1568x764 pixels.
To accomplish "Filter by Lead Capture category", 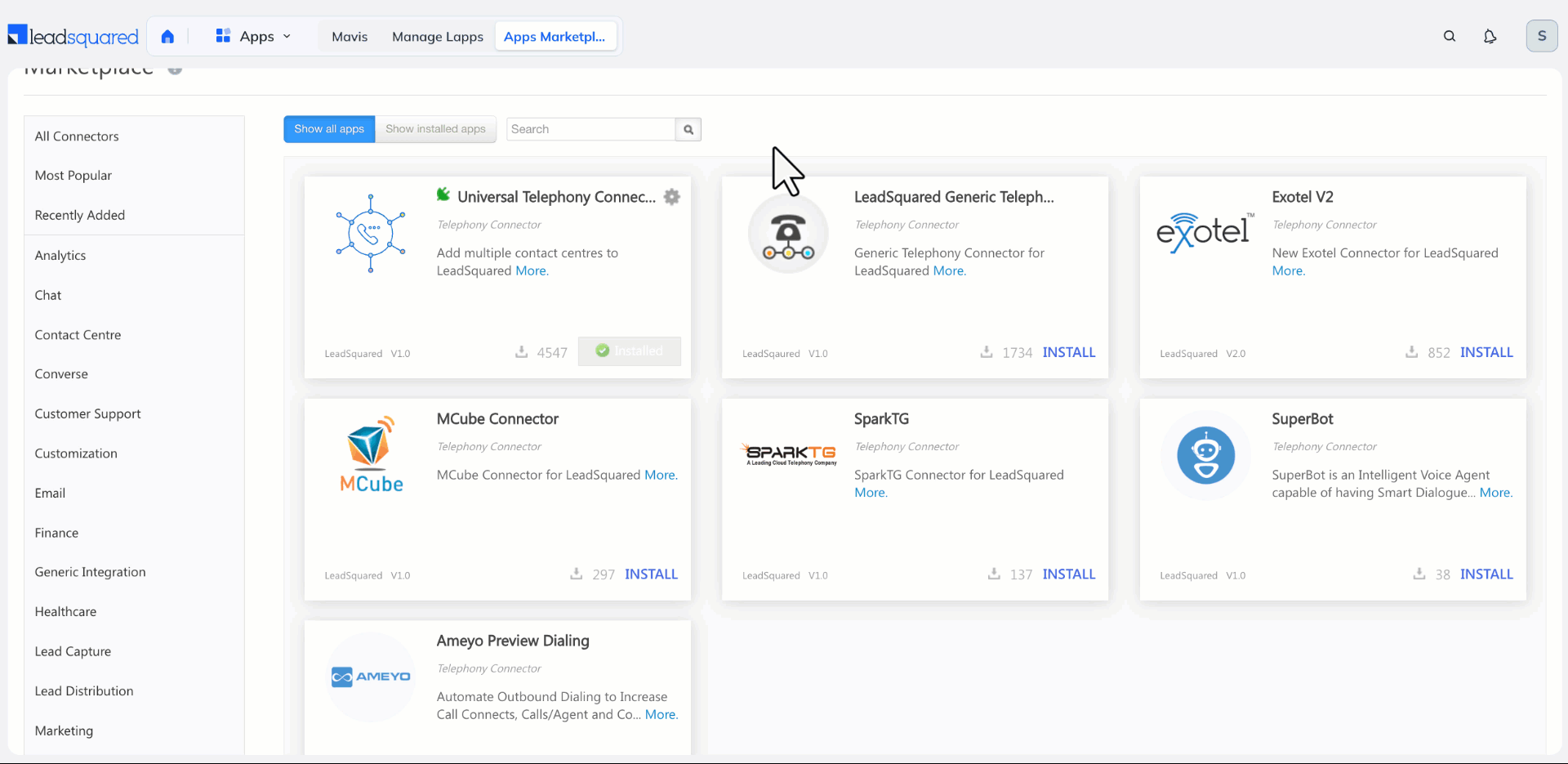I will [73, 652].
